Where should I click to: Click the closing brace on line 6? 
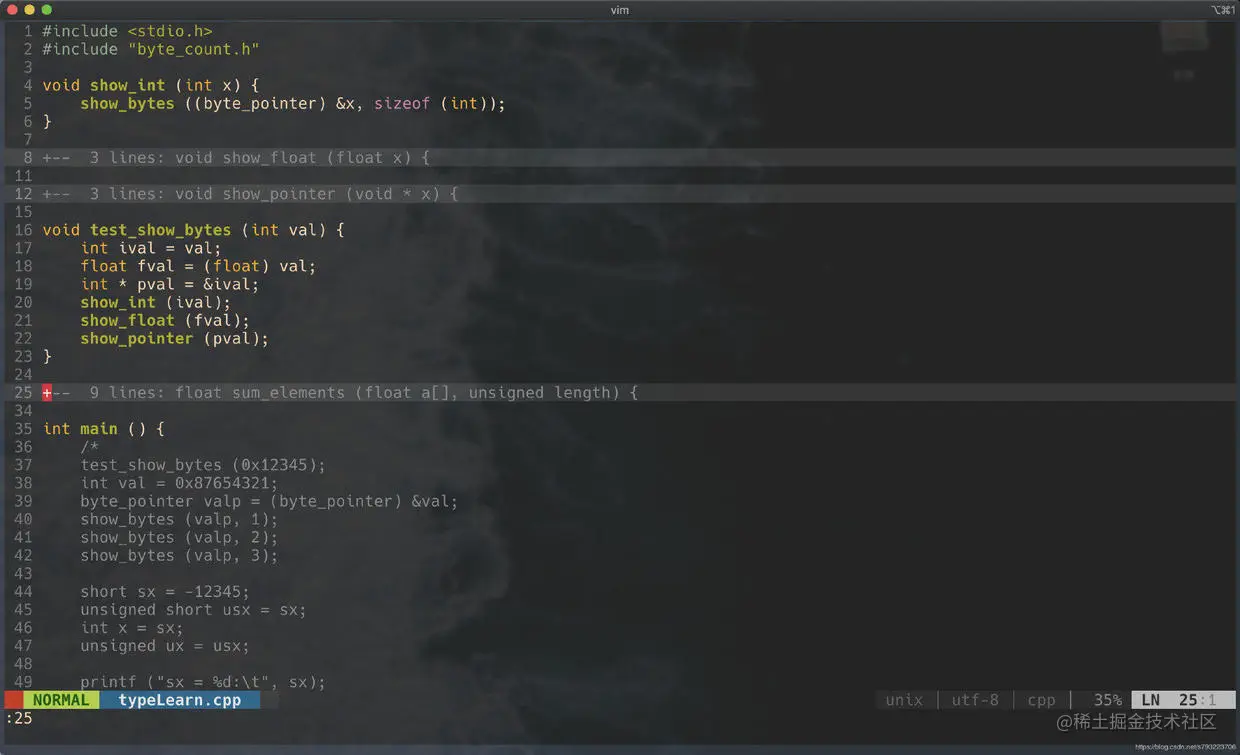(x=47, y=121)
